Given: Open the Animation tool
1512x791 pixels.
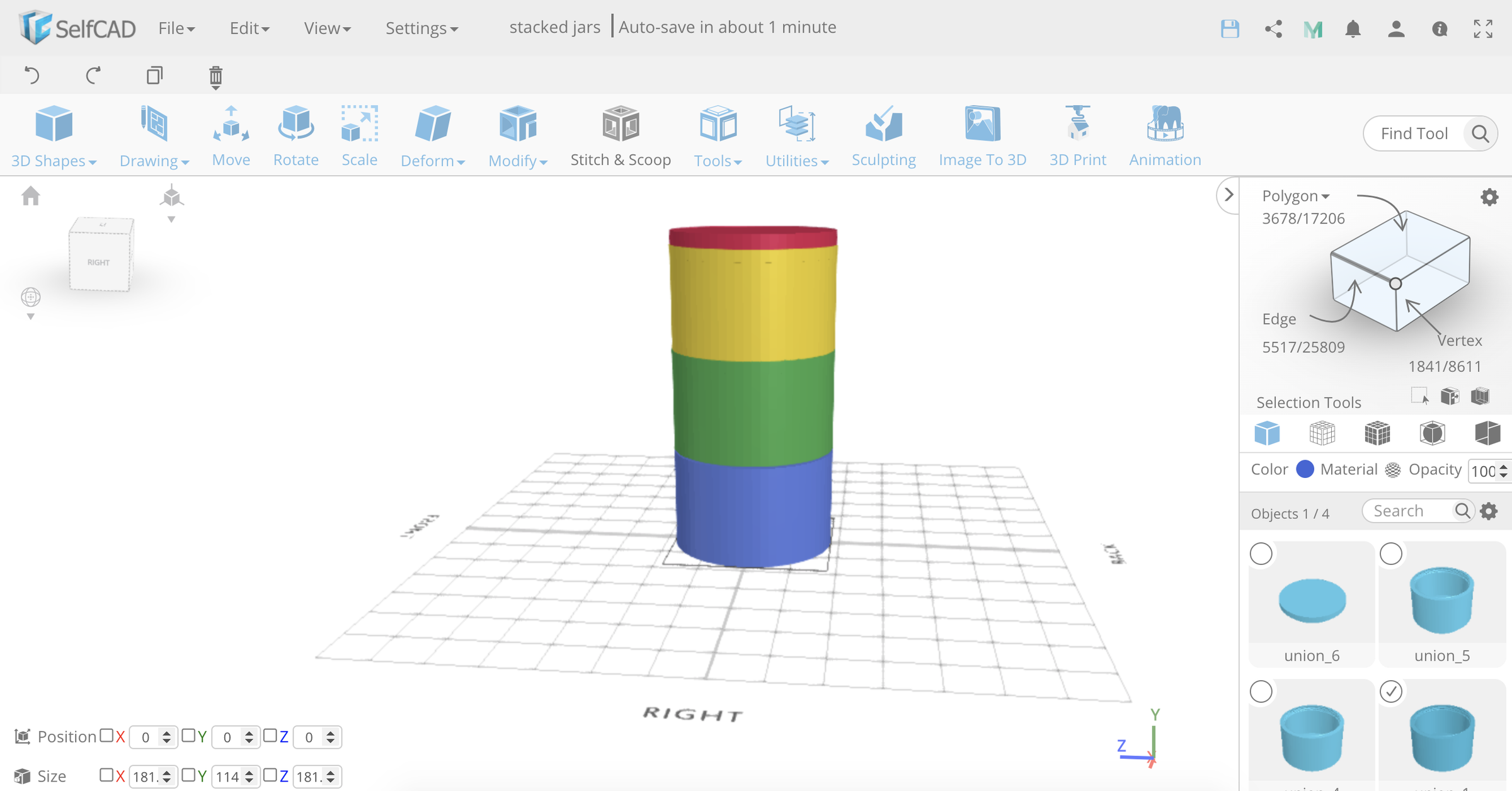Looking at the screenshot, I should [x=1164, y=135].
